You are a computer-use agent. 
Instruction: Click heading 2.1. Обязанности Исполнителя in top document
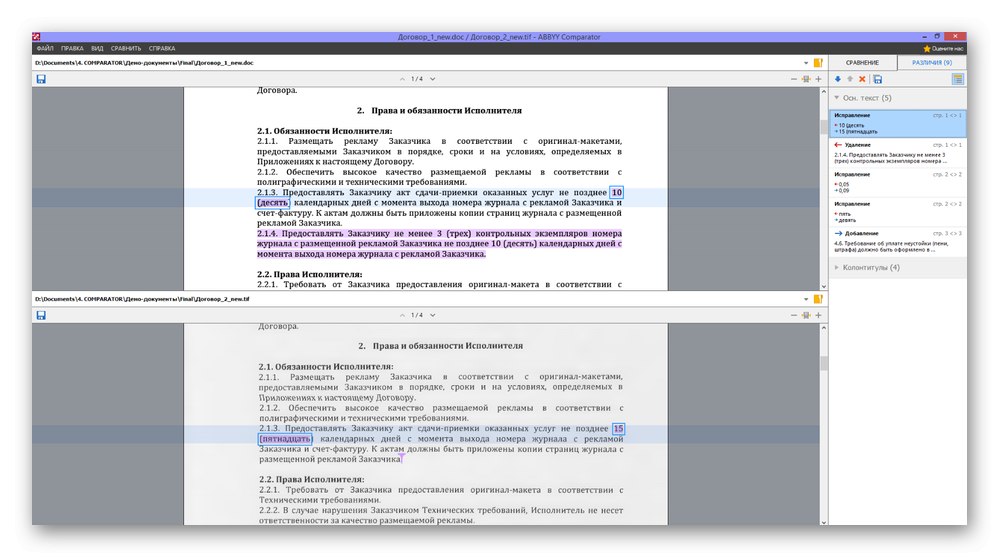(x=324, y=131)
